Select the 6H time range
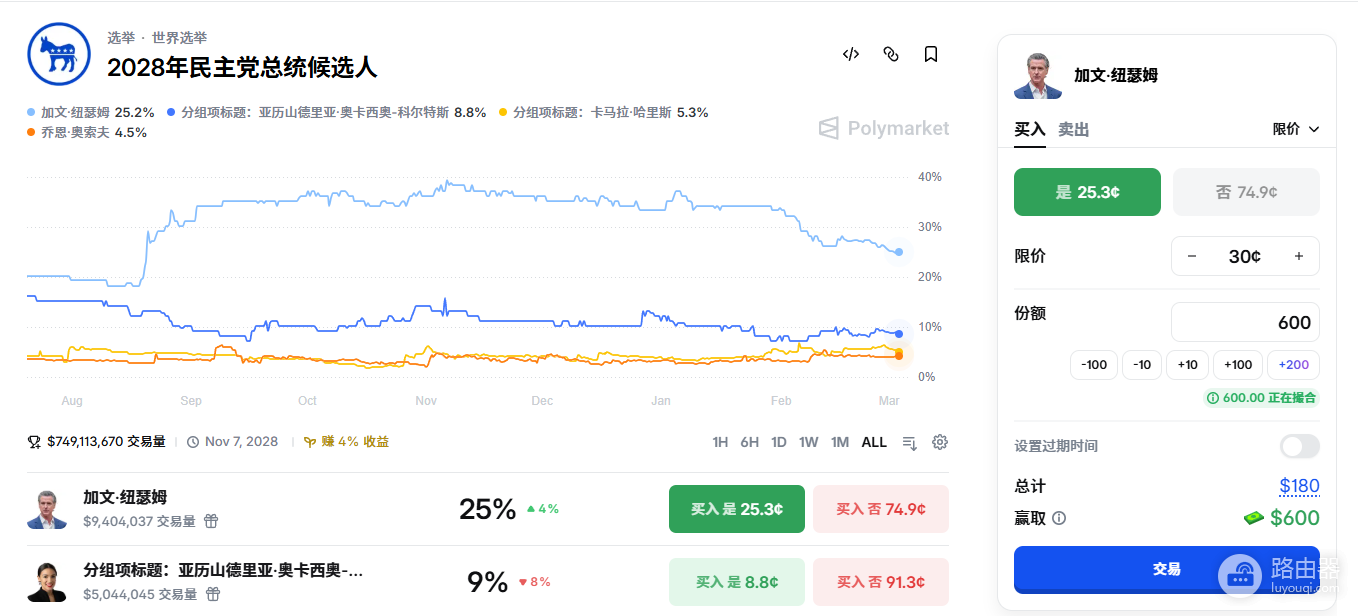This screenshot has width=1358, height=616. click(x=749, y=442)
